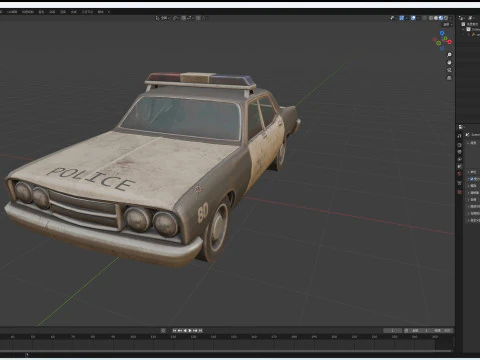Toggle the show gizmo button

(x=402, y=18)
